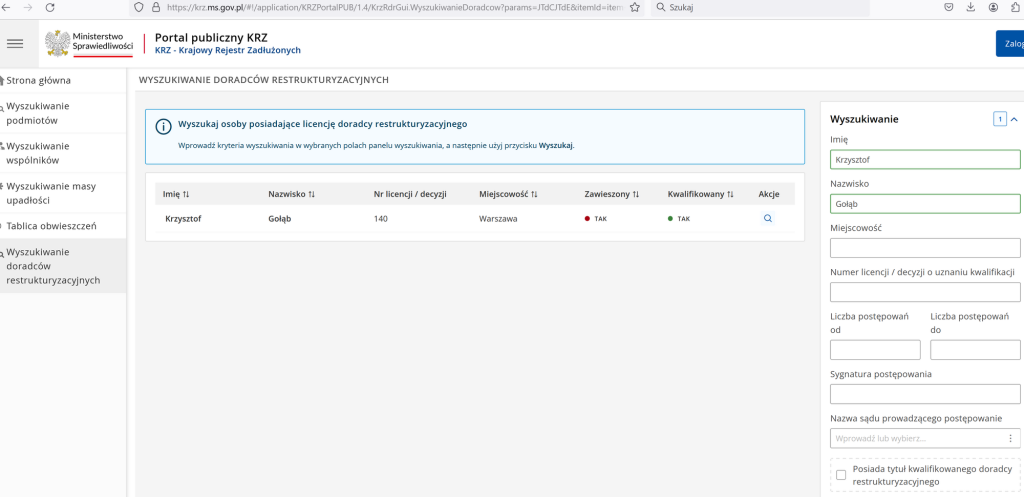Viewport: 1024px width, 497px height.
Task: Click the Zaloguj button
Action: (1010, 43)
